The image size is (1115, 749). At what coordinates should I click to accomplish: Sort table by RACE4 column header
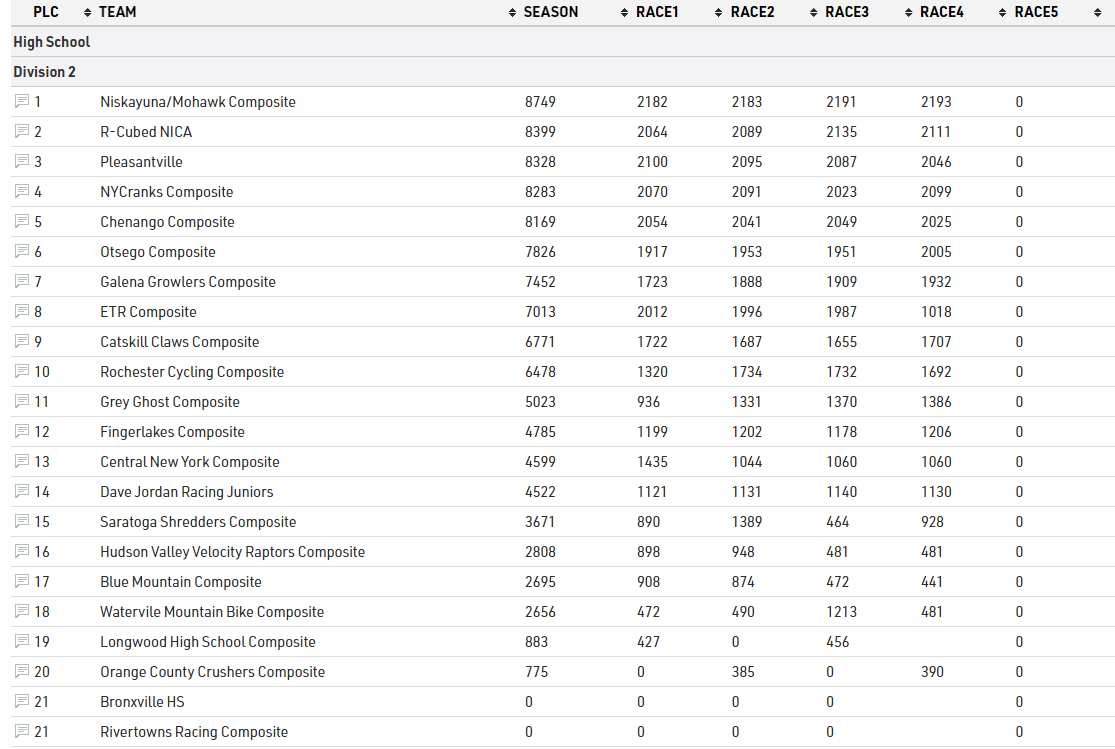pos(941,12)
